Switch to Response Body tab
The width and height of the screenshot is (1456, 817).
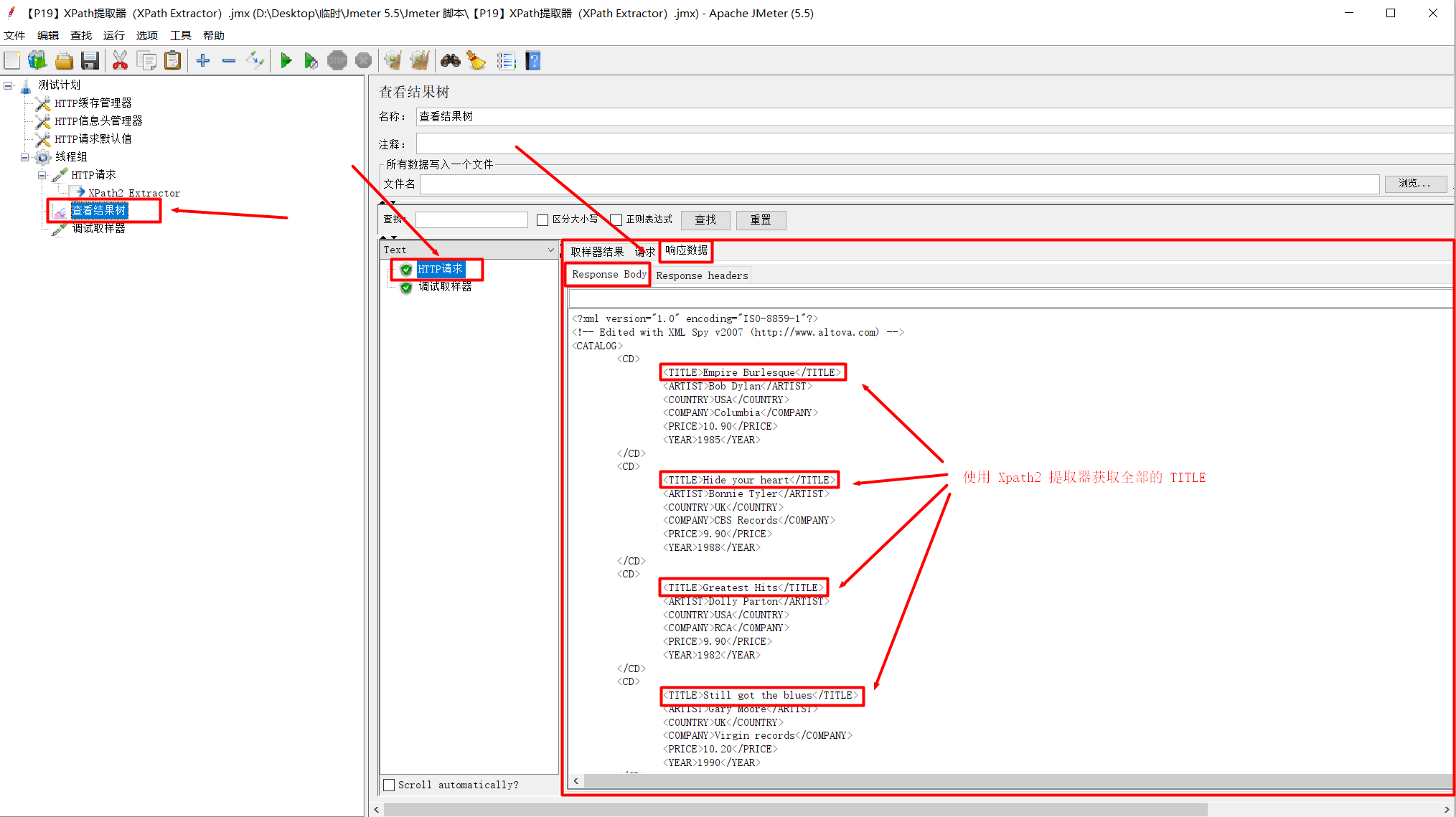609,275
